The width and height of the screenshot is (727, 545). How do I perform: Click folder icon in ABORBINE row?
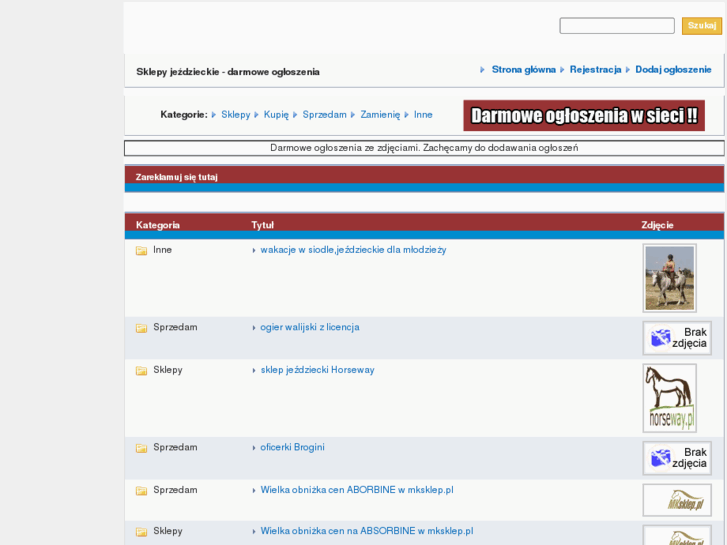click(x=141, y=491)
